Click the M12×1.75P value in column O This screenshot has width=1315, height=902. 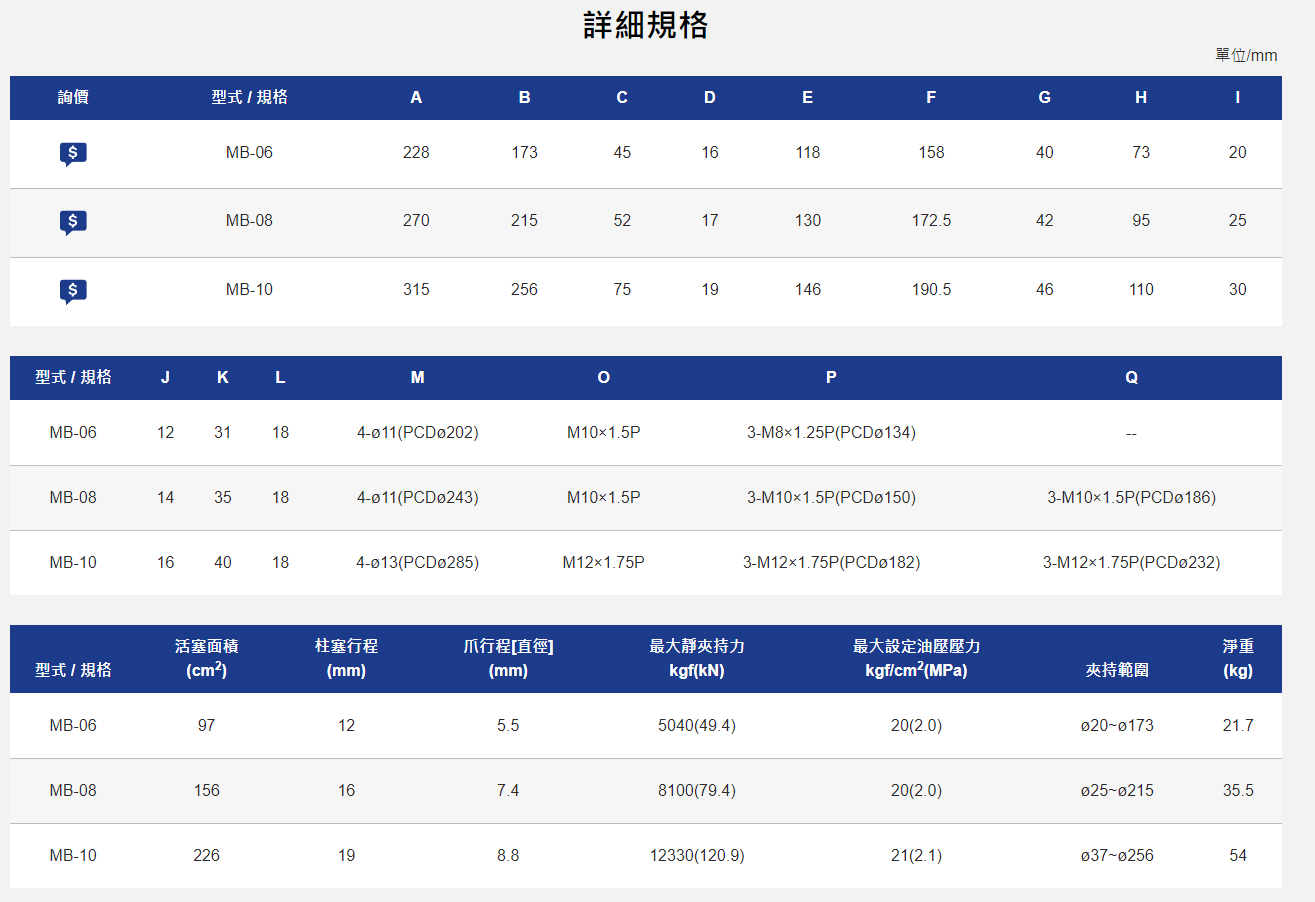click(603, 563)
